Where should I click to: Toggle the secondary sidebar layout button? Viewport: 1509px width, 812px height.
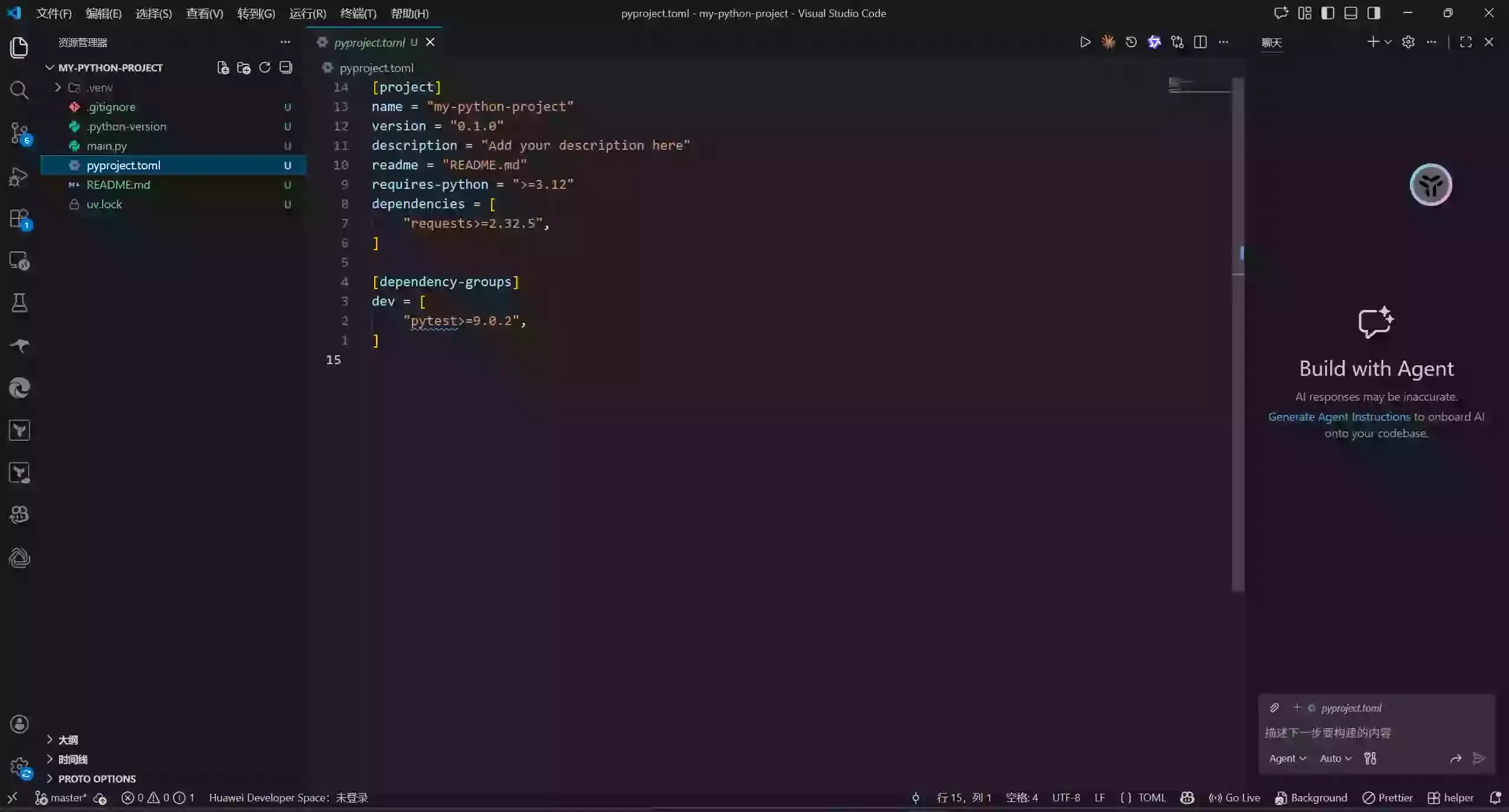coord(1373,13)
